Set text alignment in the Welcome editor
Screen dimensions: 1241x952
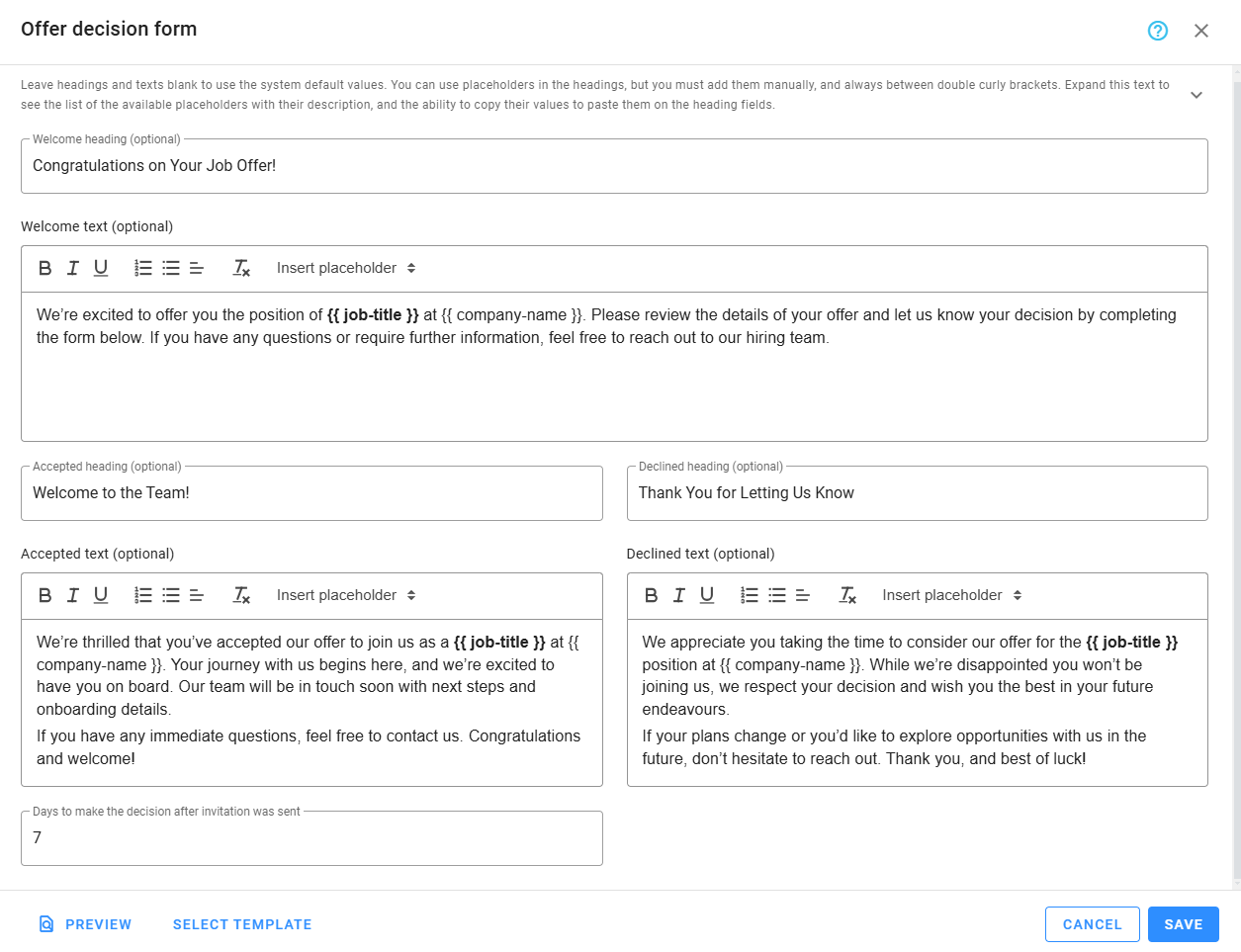195,267
